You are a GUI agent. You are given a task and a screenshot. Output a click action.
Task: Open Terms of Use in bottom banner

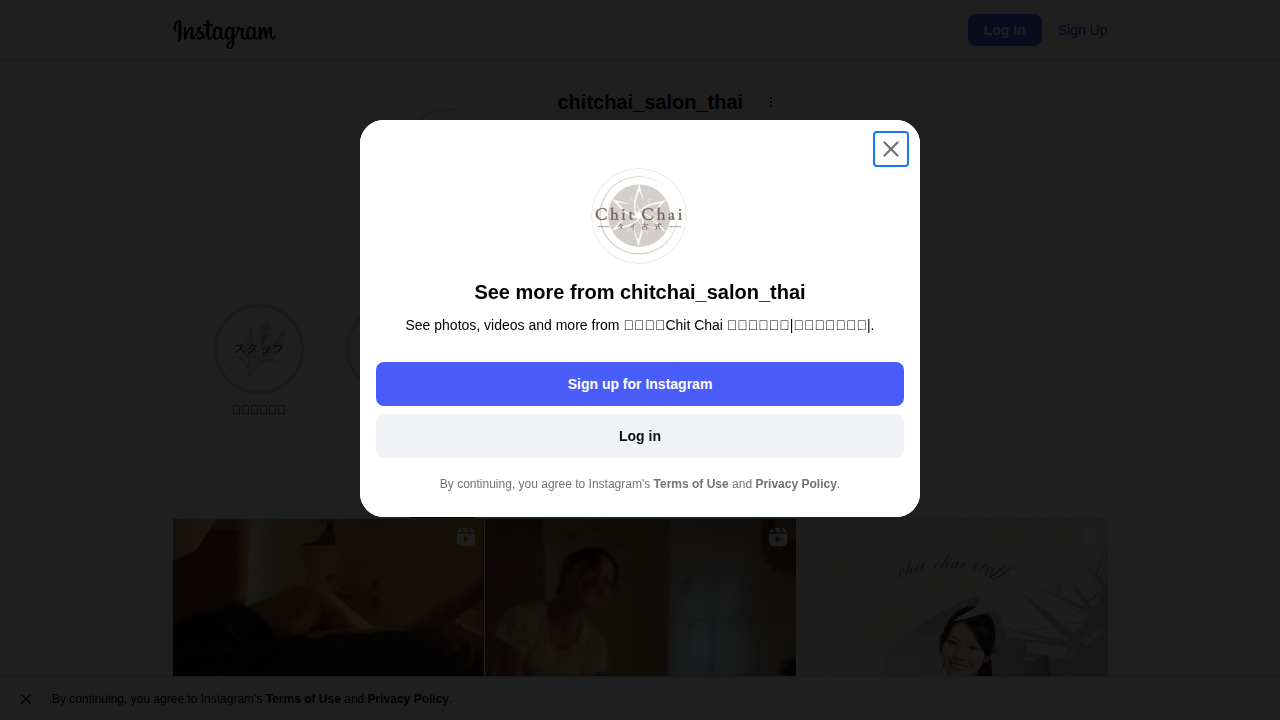pos(303,699)
